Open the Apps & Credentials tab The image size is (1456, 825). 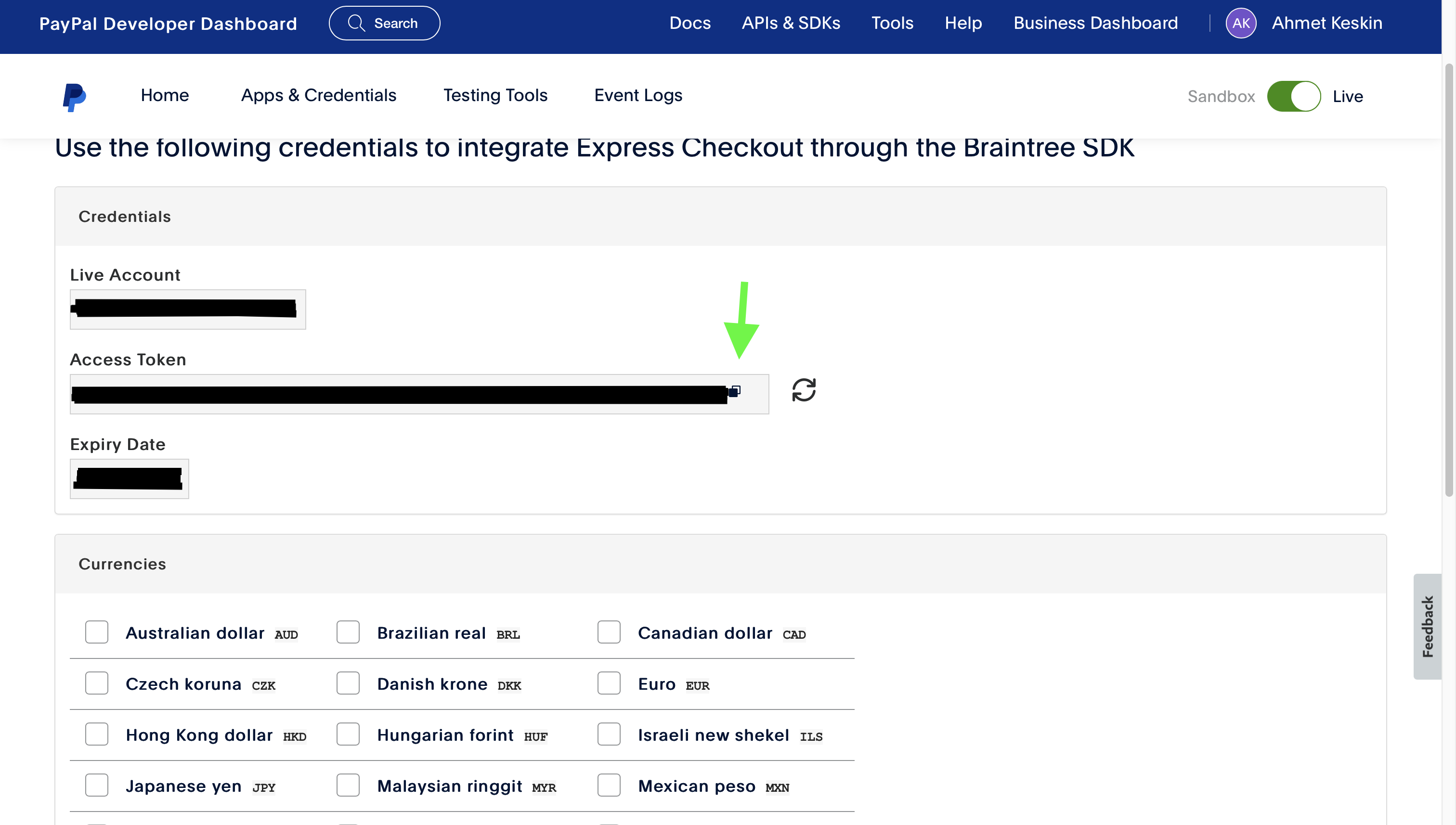[x=319, y=95]
